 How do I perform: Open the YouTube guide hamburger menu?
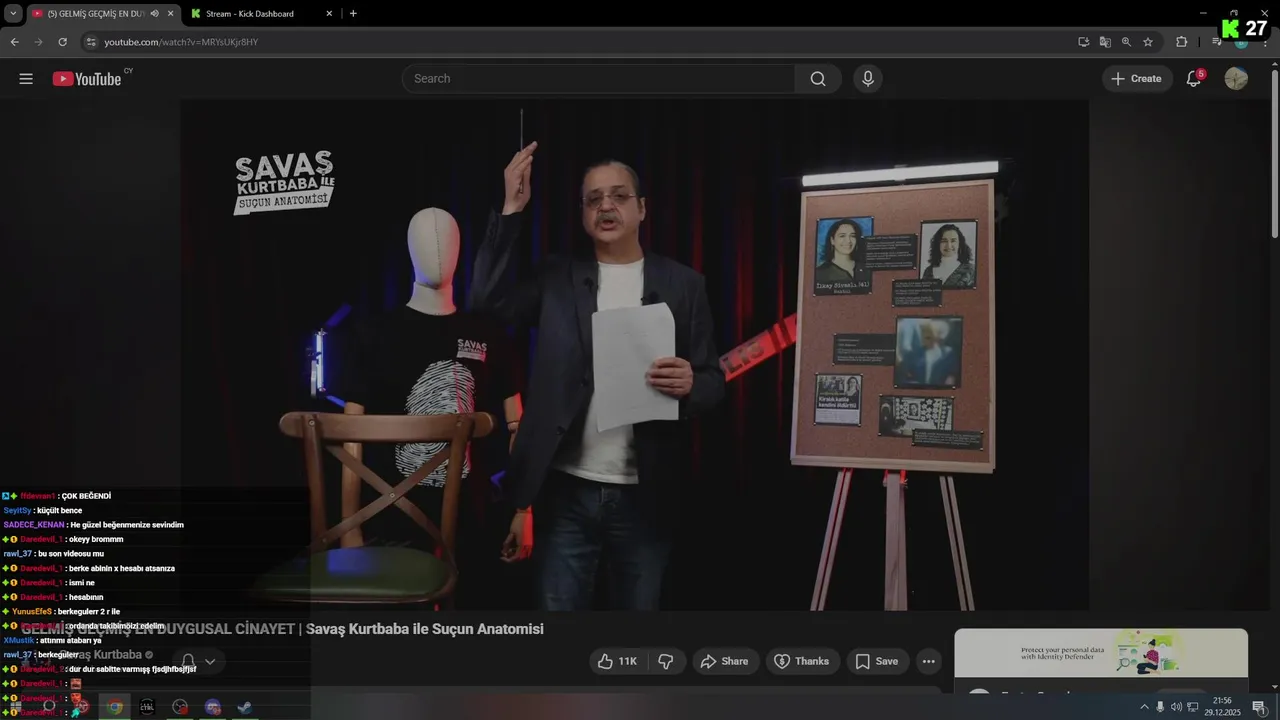(x=26, y=79)
